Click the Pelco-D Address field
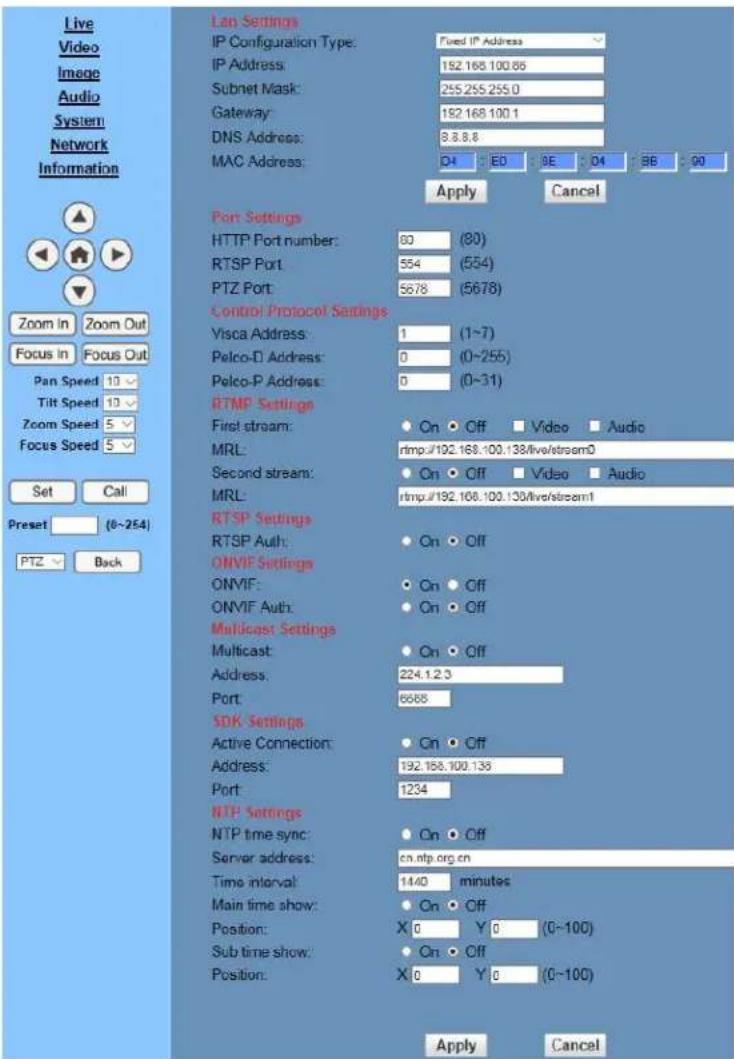Image resolution: width=734 pixels, height=1059 pixels. 424,357
